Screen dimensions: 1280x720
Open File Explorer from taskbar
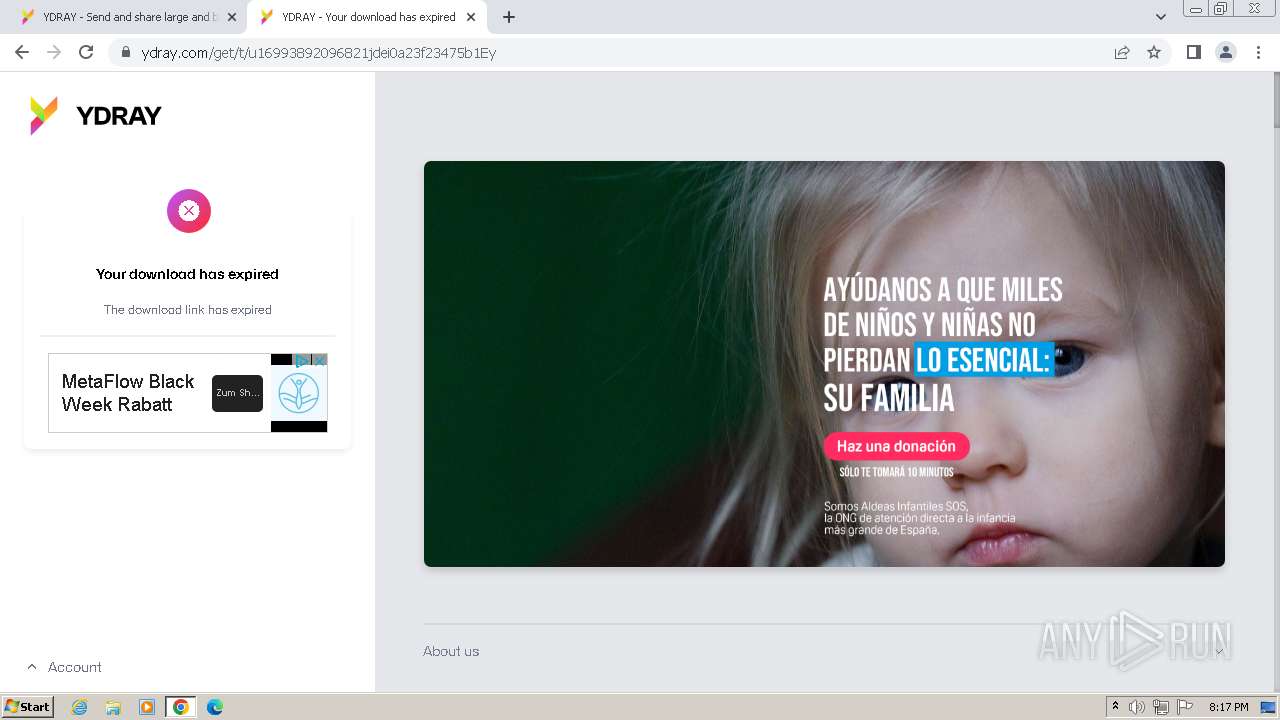(x=113, y=707)
